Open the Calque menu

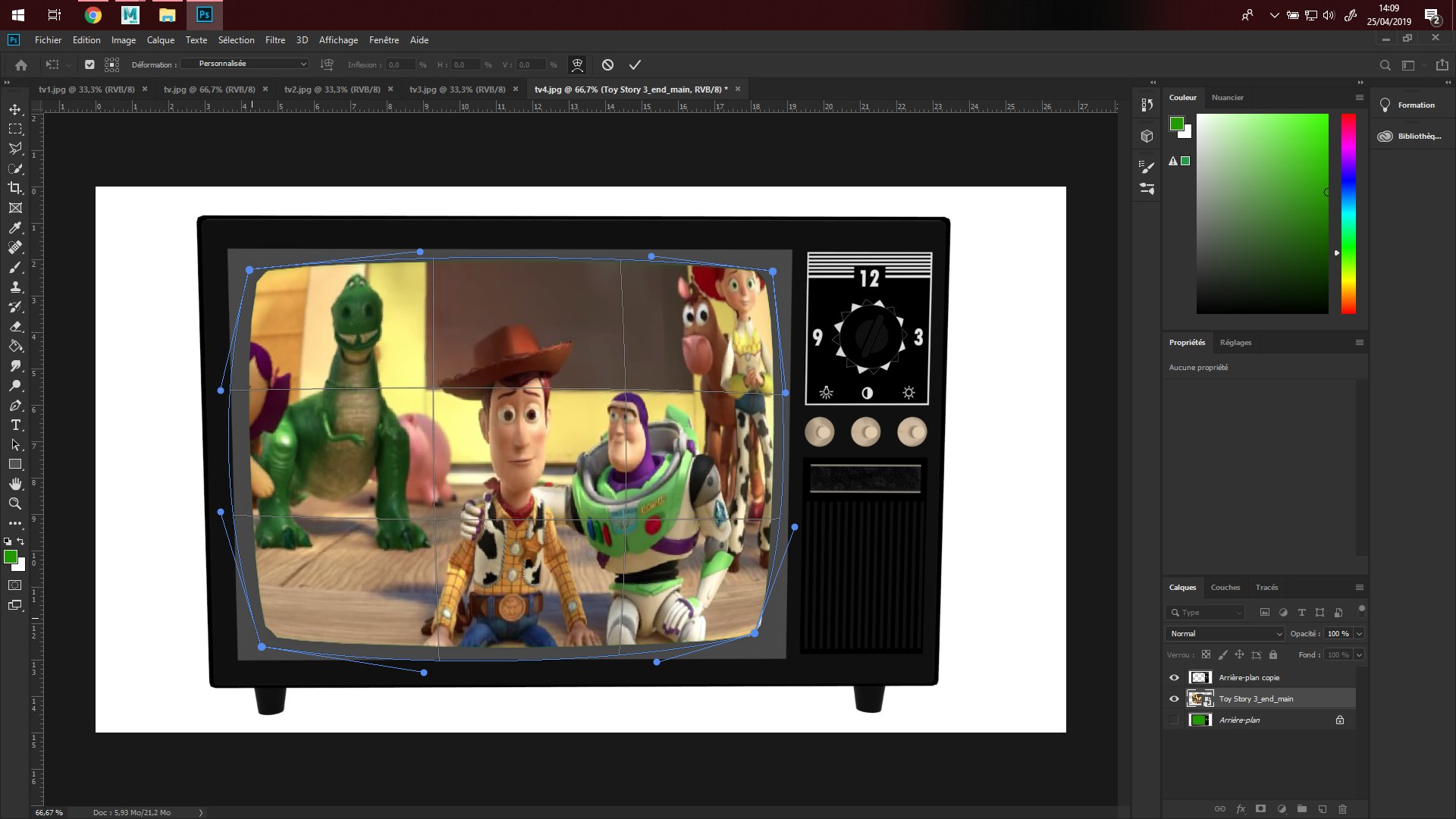(x=160, y=40)
